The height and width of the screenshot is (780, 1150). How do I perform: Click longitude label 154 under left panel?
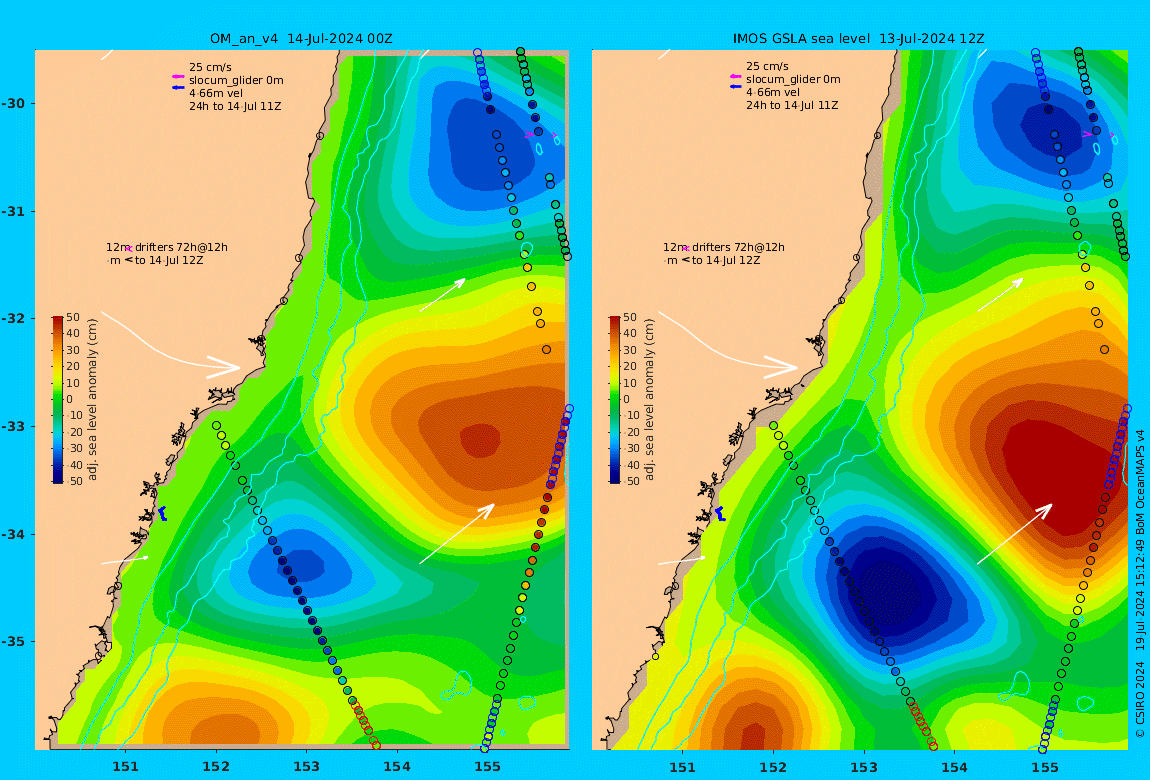tap(397, 767)
